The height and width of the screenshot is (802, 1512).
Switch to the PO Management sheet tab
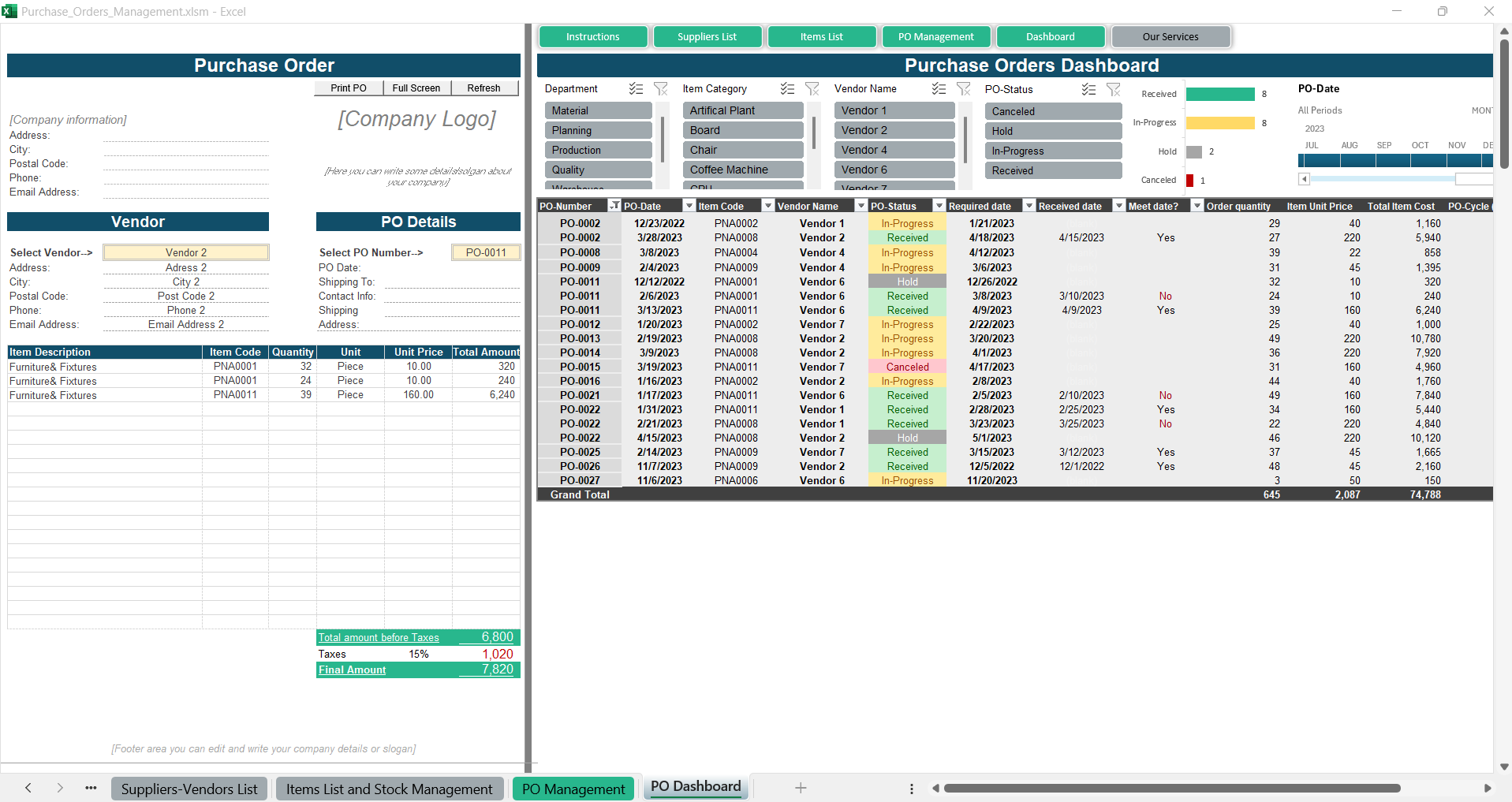pyautogui.click(x=573, y=789)
